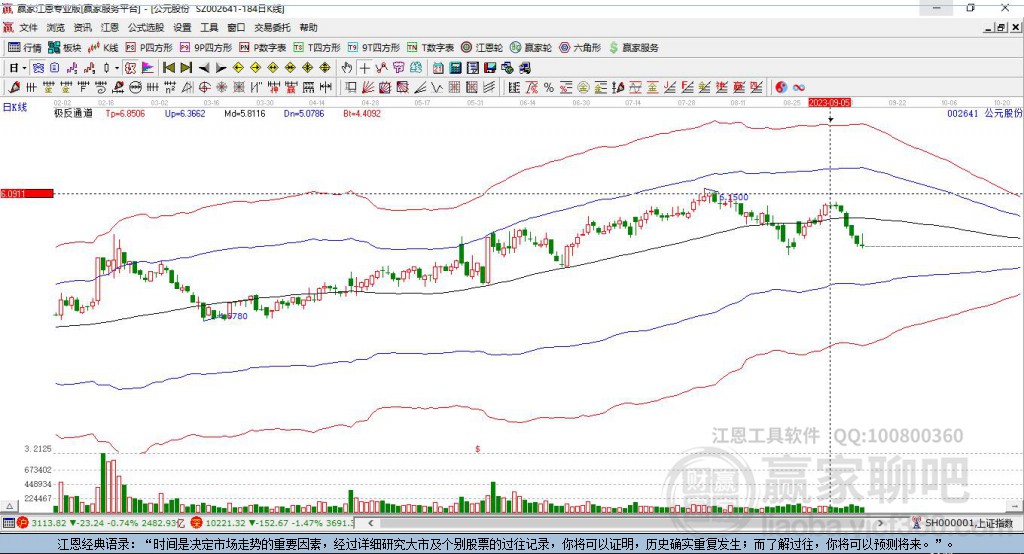
Task: Select the protractor angle tool
Action: 187,87
